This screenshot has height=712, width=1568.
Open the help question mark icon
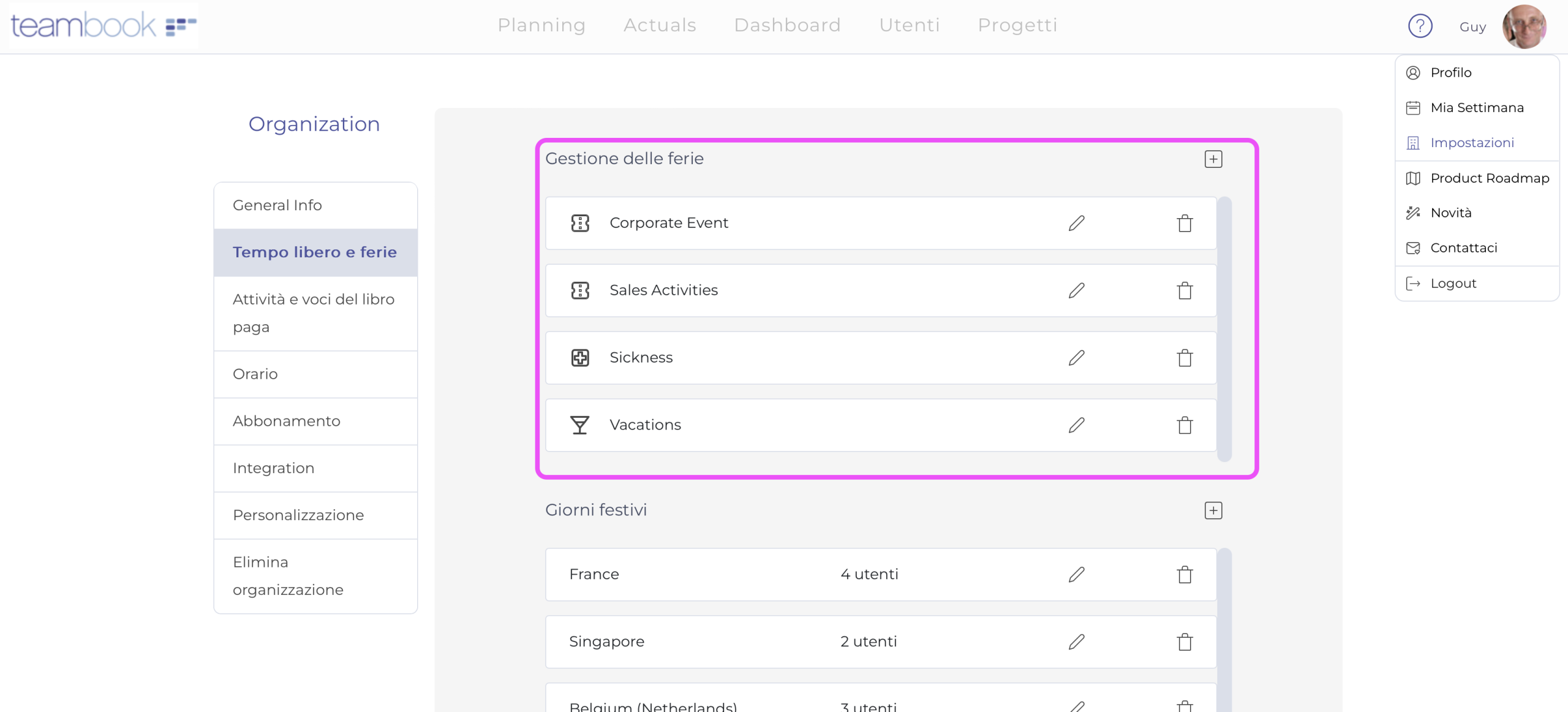1420,26
